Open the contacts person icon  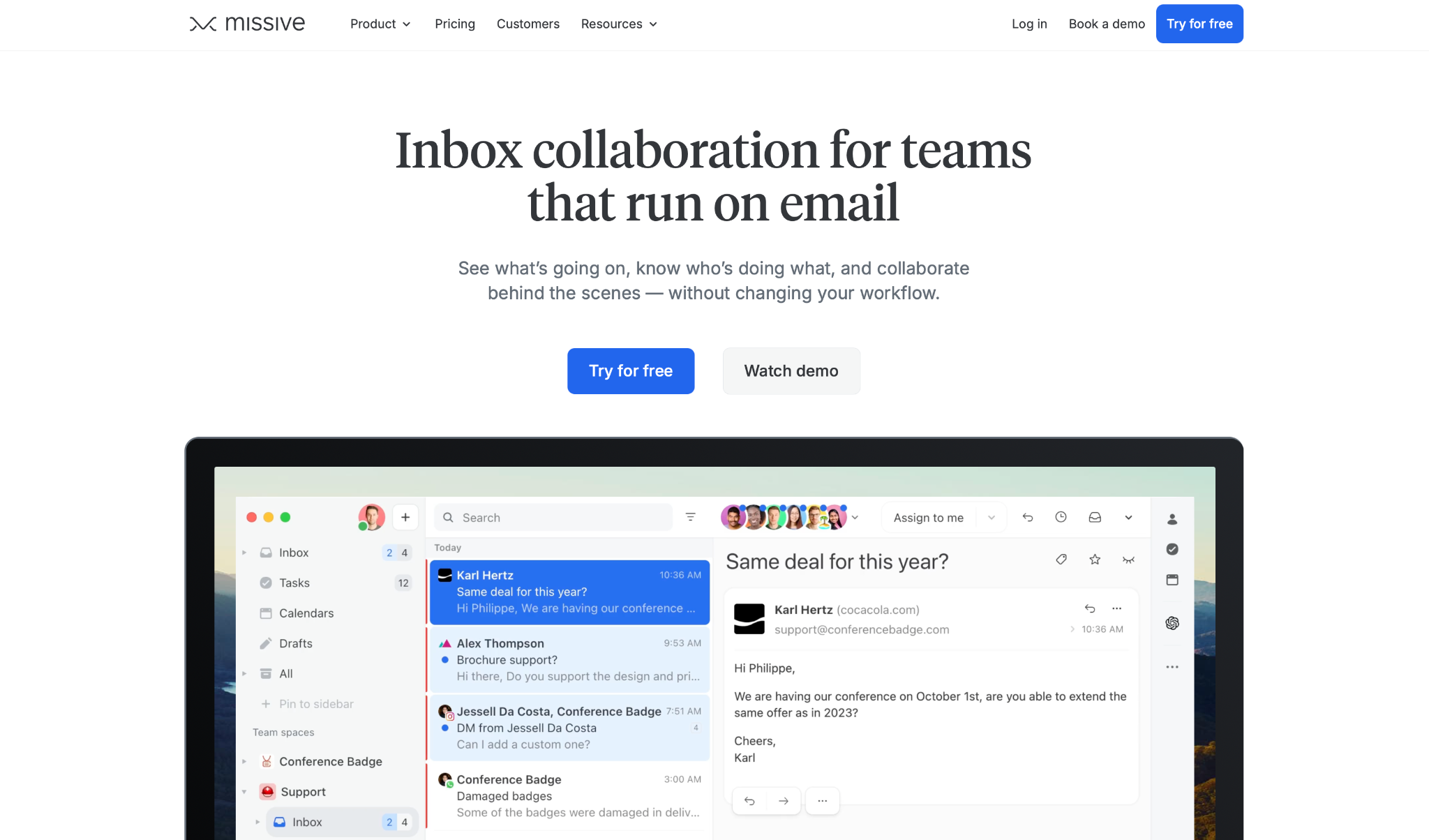click(1172, 519)
